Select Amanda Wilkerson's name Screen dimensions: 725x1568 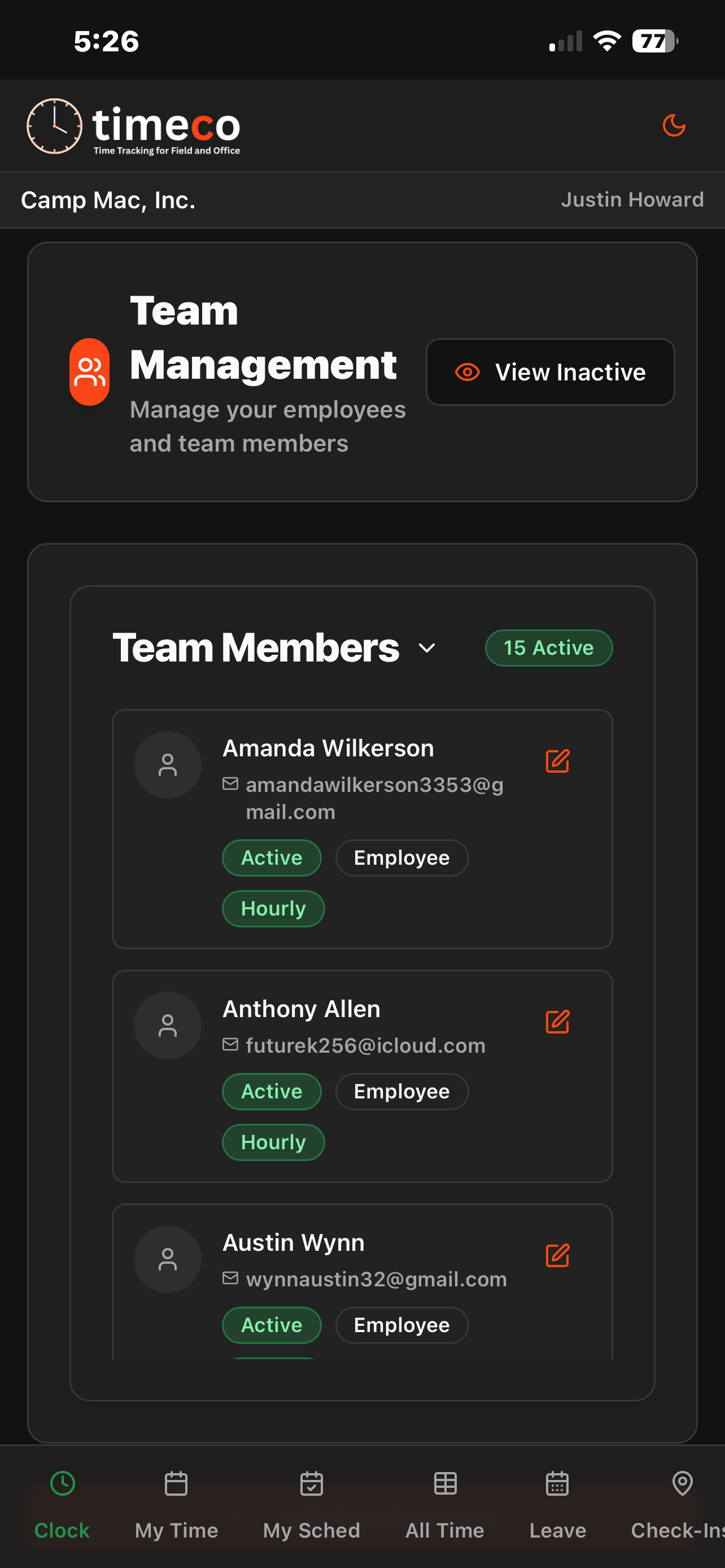click(x=328, y=748)
